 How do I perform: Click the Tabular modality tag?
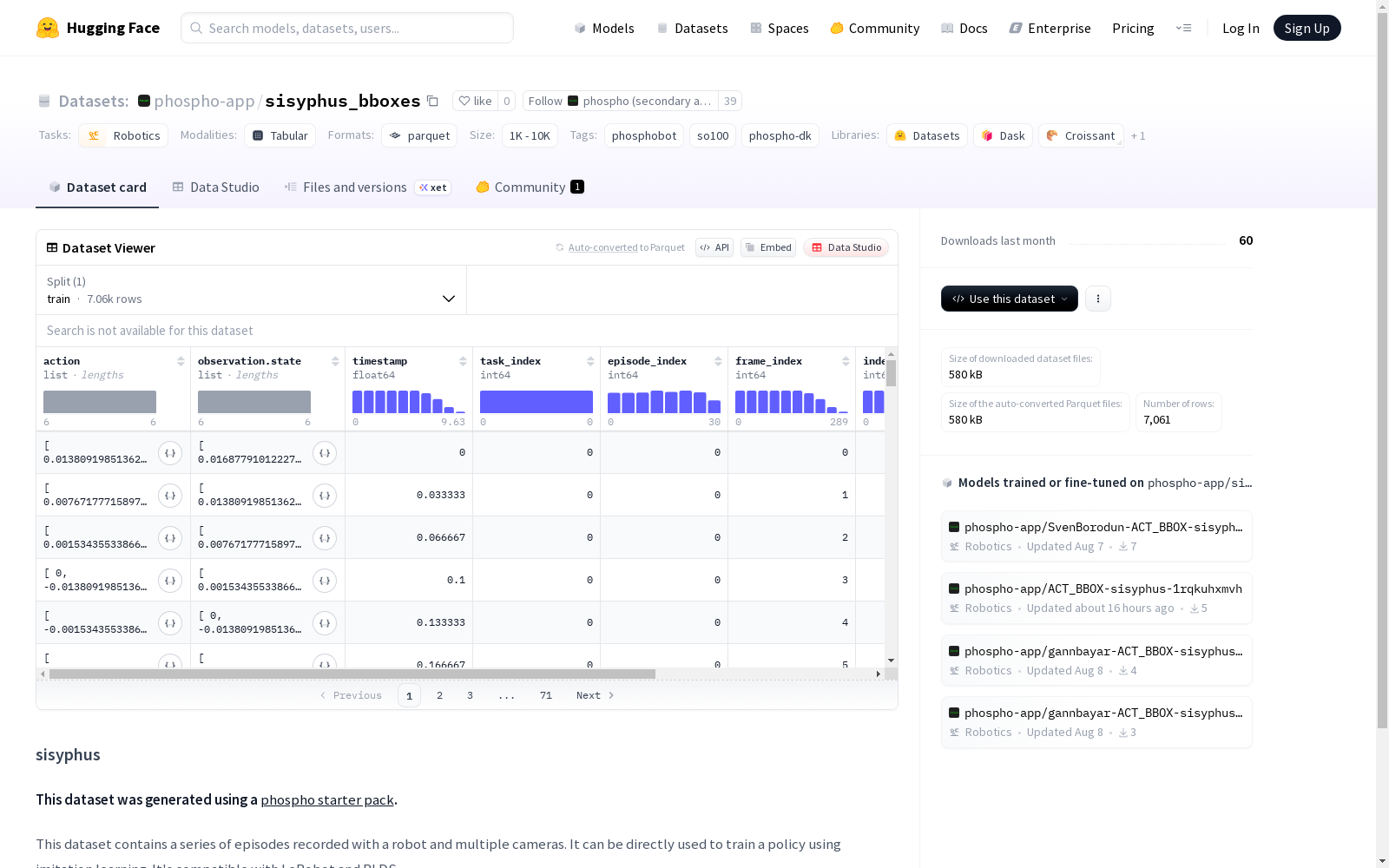point(280,135)
